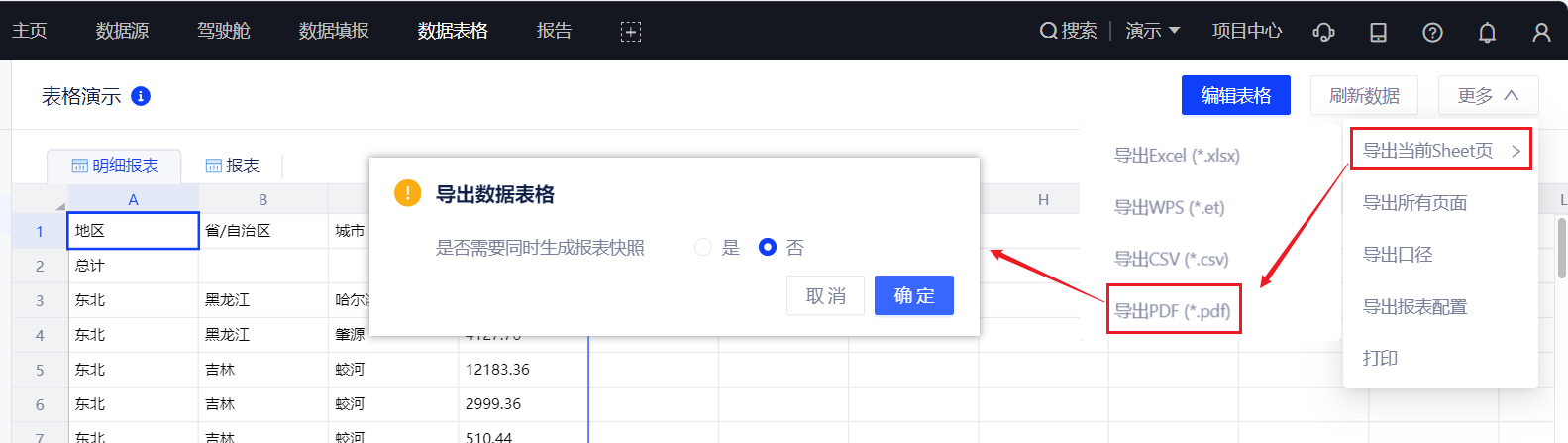Click the search icon labeled 搜索
The height and width of the screenshot is (443, 1568).
click(1068, 31)
